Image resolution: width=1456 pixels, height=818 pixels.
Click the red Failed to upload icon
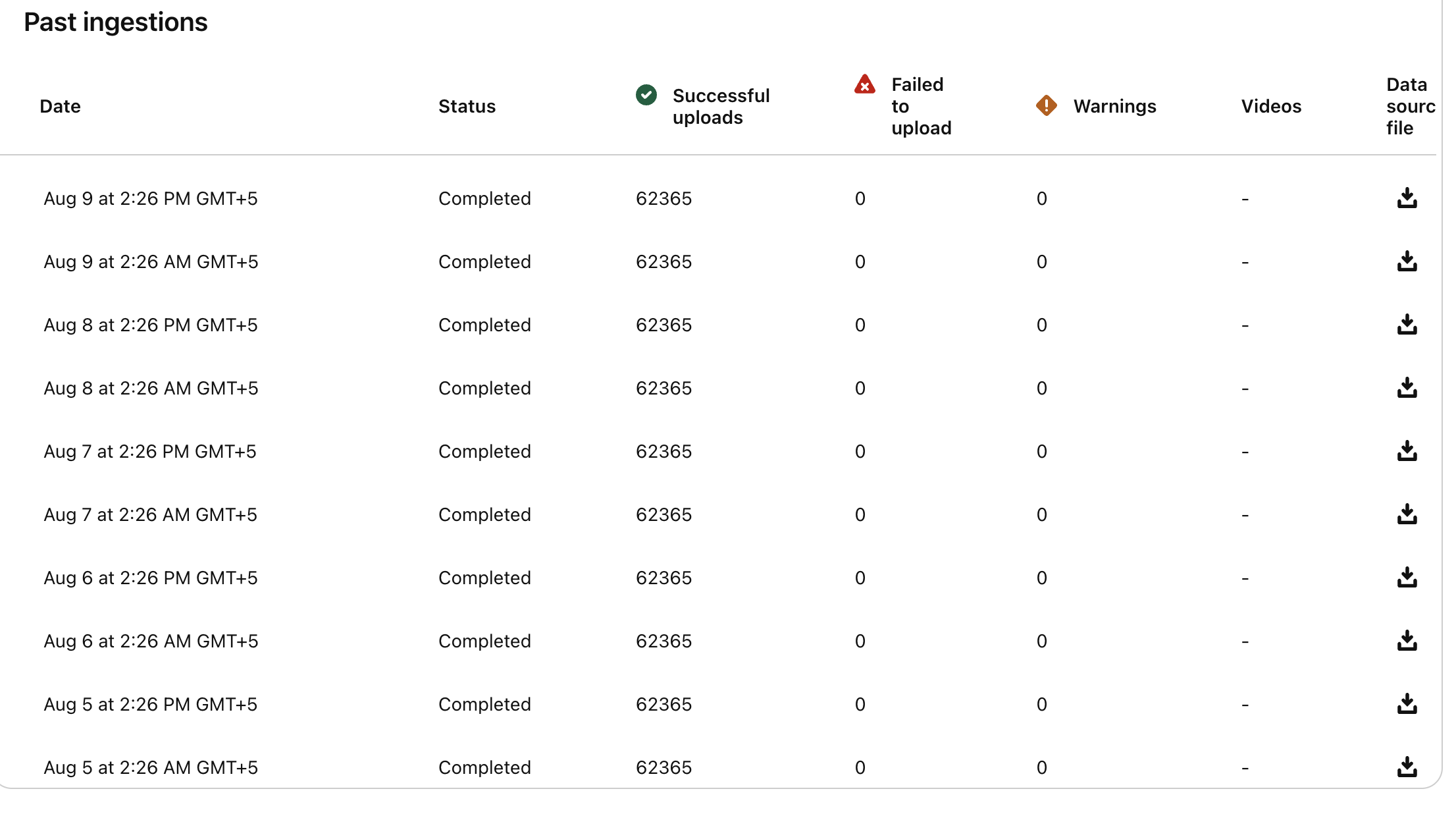coord(864,85)
